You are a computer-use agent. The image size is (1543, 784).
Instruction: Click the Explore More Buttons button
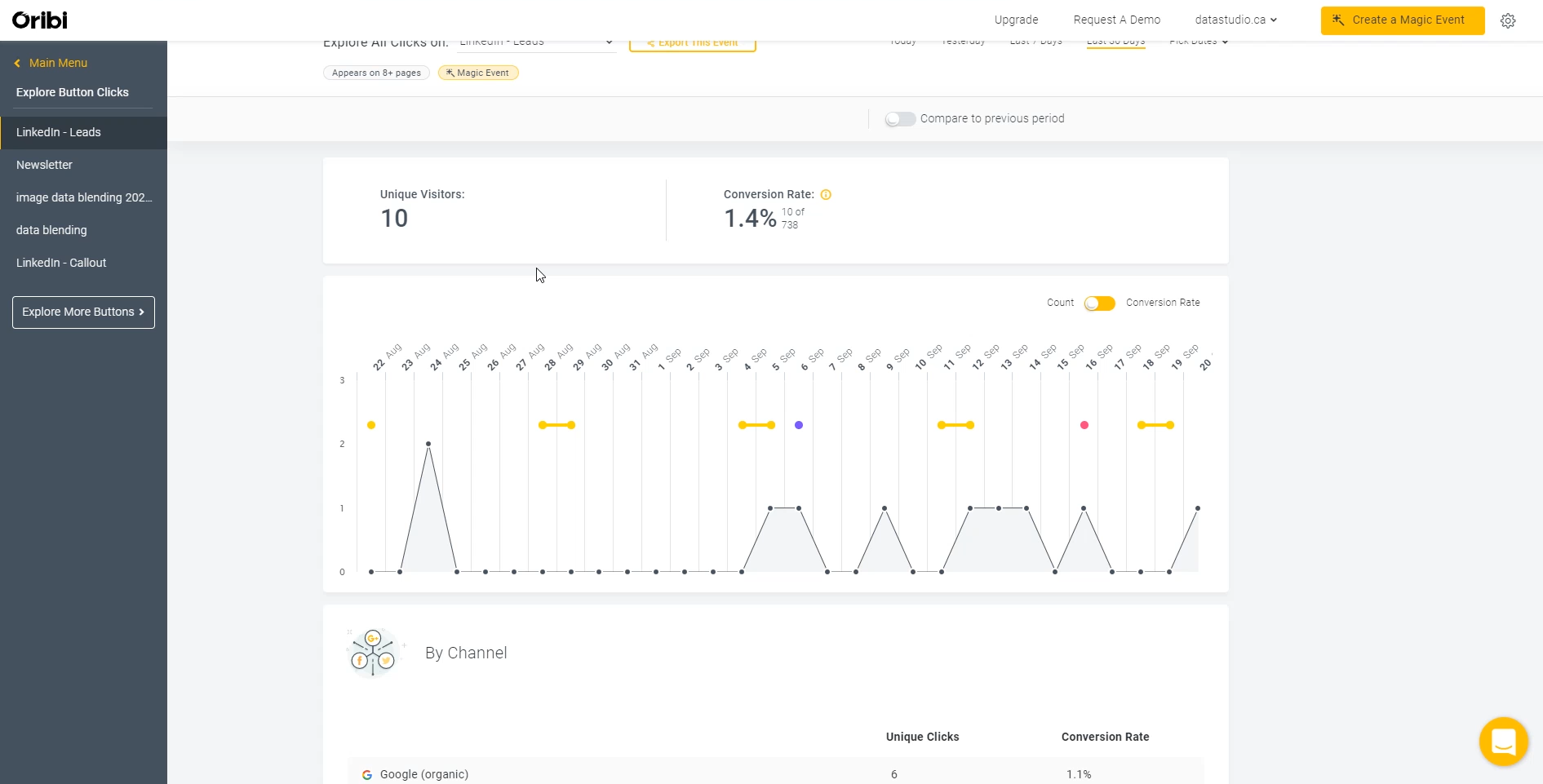point(82,312)
